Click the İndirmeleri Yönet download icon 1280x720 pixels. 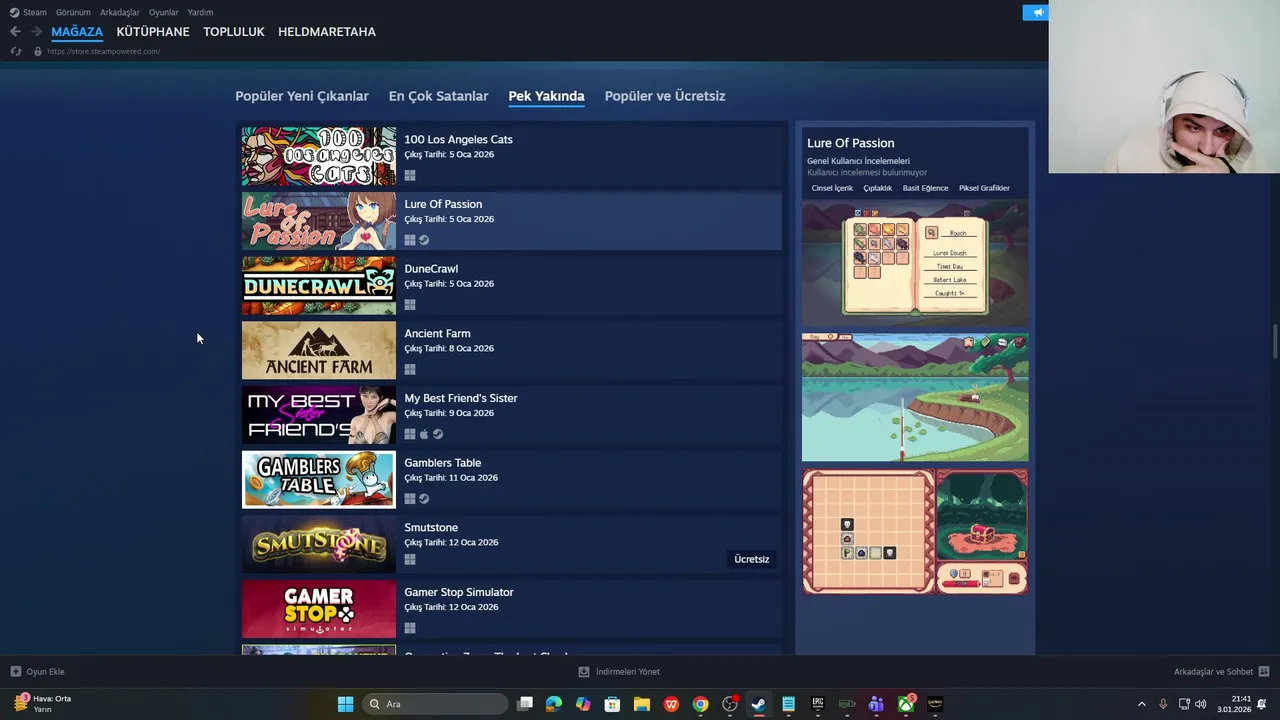[584, 672]
